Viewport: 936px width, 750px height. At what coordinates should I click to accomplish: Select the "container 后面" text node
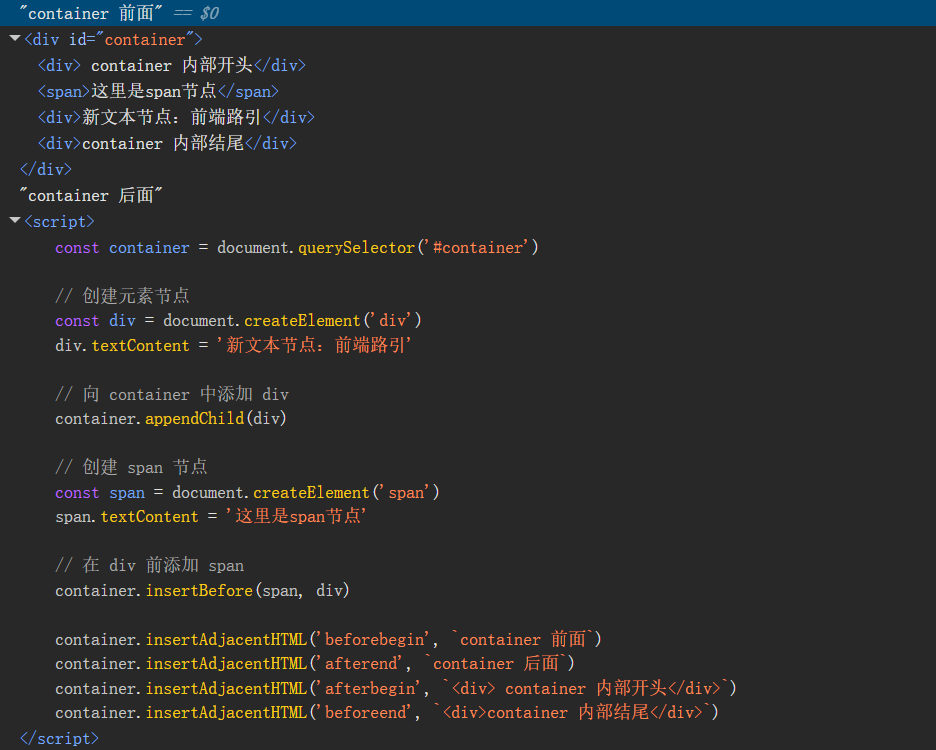pyautogui.click(x=91, y=195)
